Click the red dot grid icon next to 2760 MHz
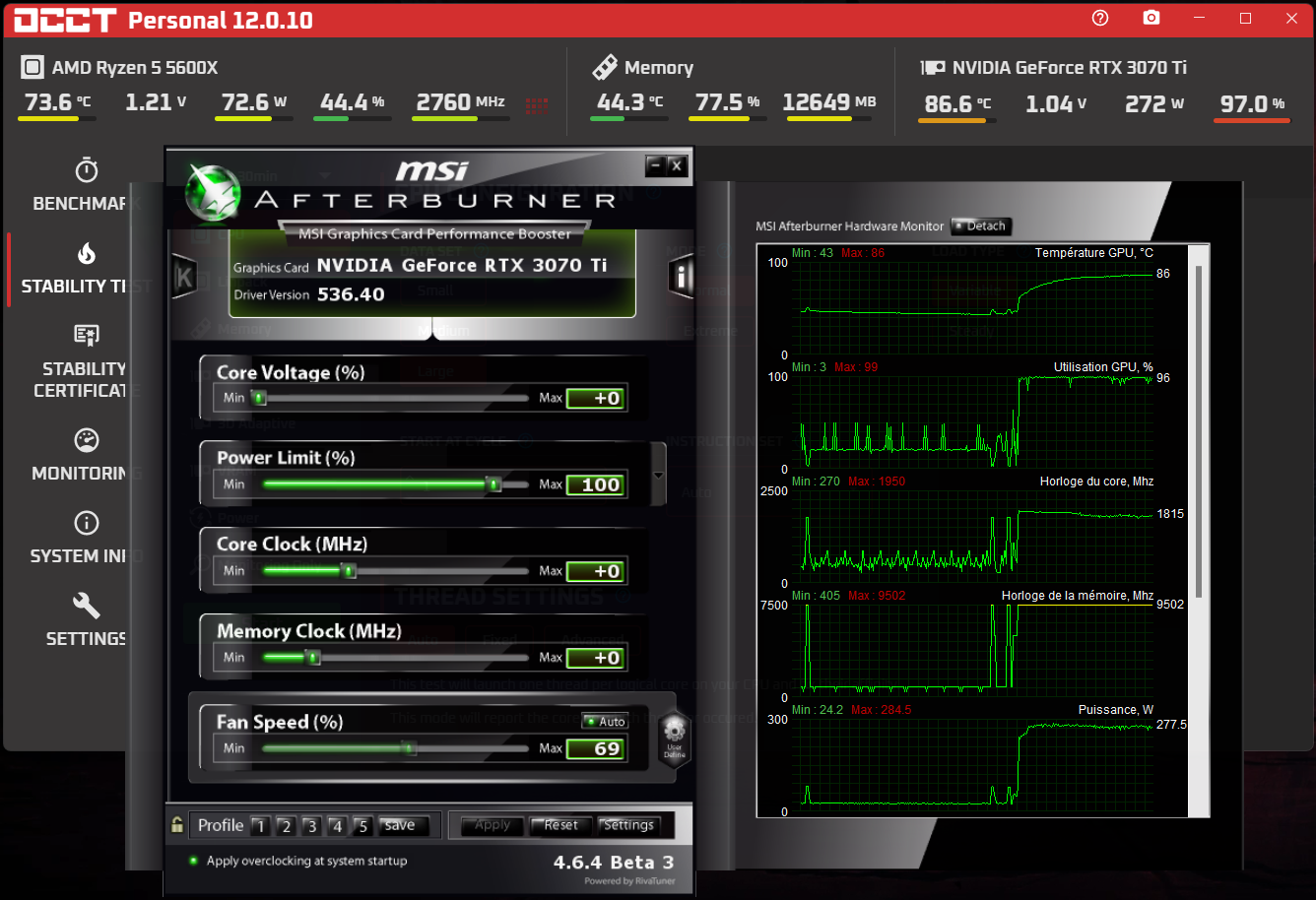 pyautogui.click(x=537, y=103)
